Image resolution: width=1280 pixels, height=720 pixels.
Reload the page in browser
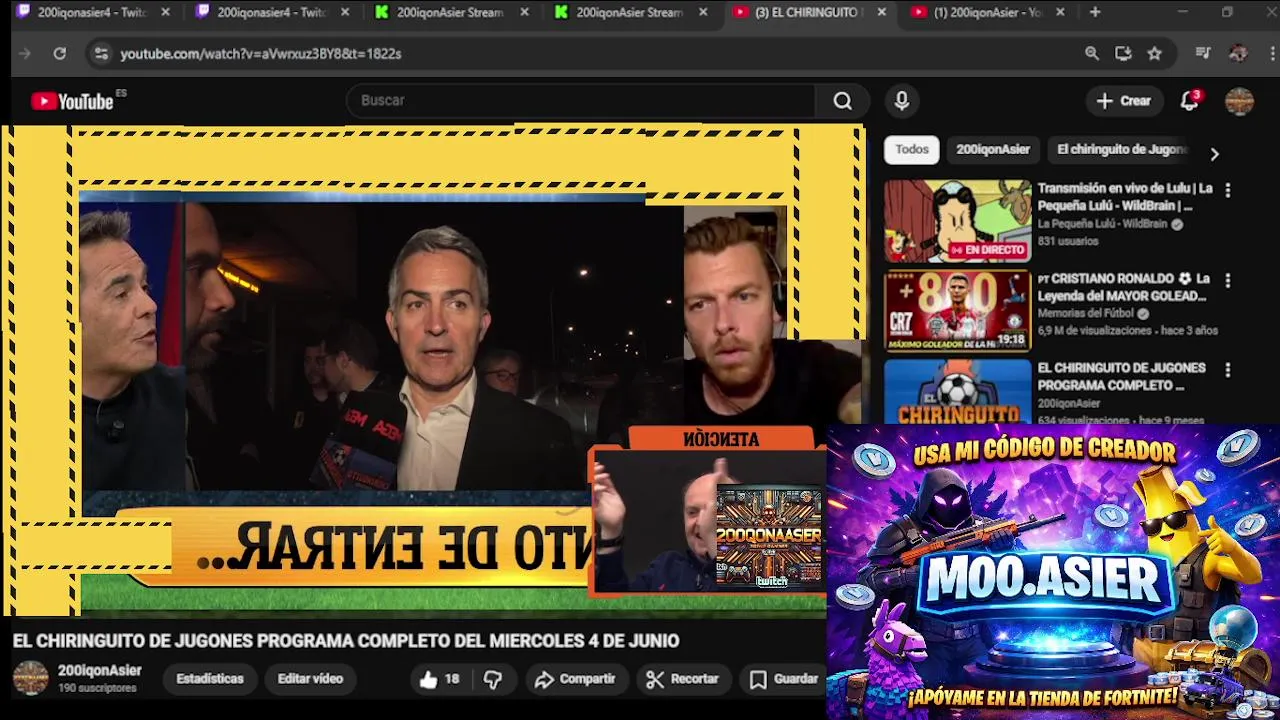point(60,54)
